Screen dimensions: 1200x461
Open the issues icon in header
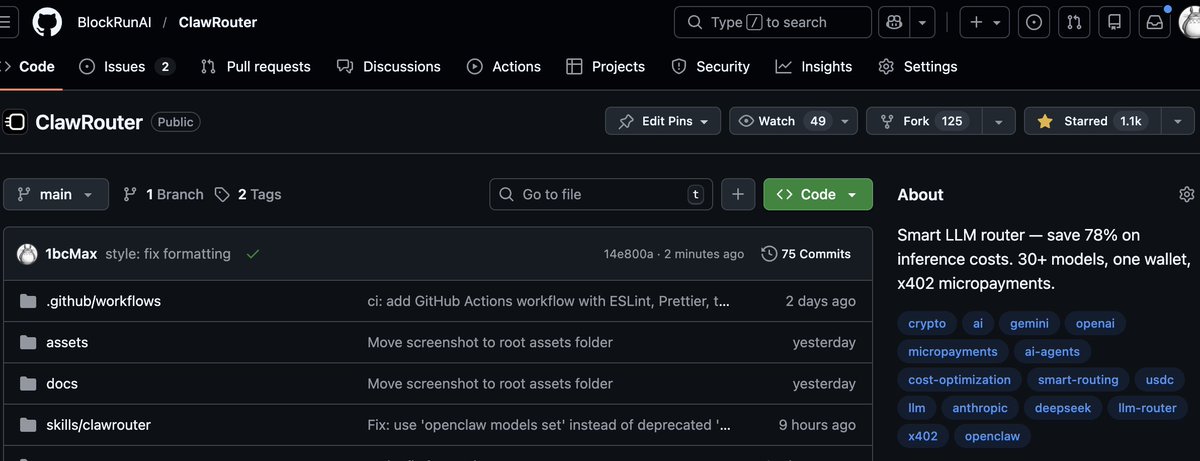pos(1034,22)
